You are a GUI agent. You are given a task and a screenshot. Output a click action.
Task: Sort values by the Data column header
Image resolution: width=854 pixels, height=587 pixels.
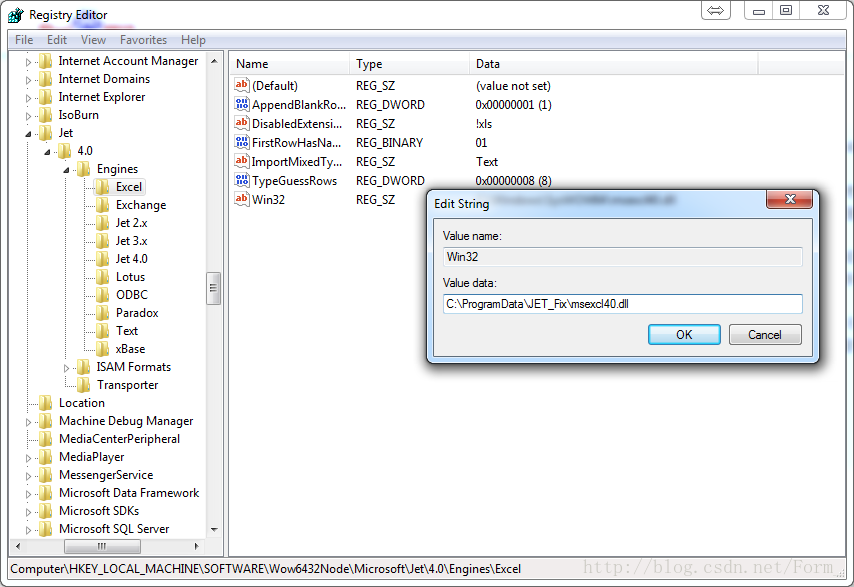614,64
